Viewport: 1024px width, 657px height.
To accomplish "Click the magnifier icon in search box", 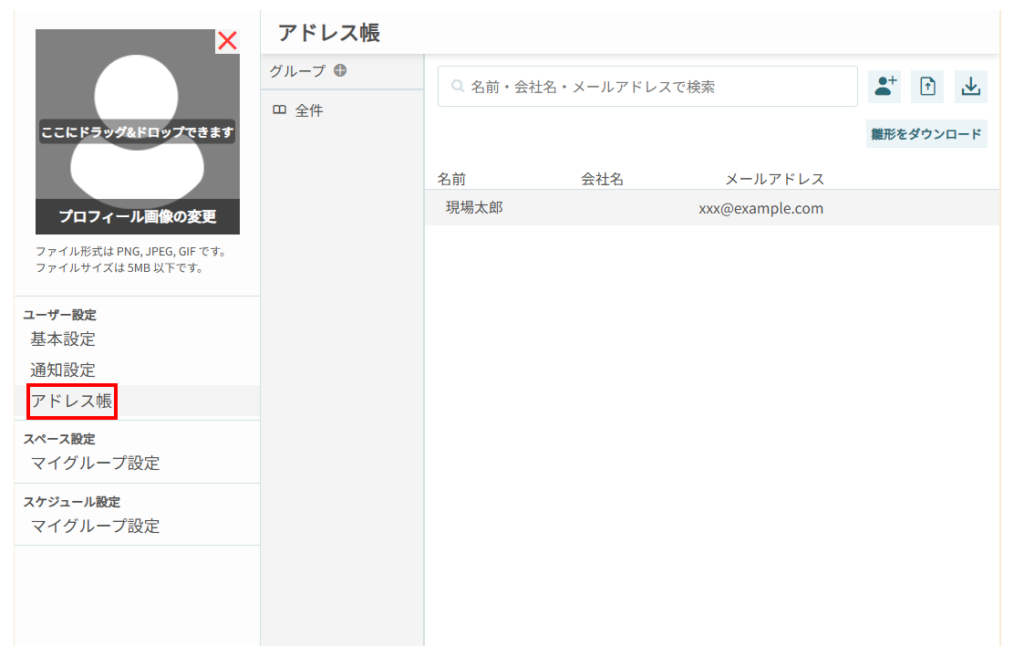I will click(x=458, y=87).
